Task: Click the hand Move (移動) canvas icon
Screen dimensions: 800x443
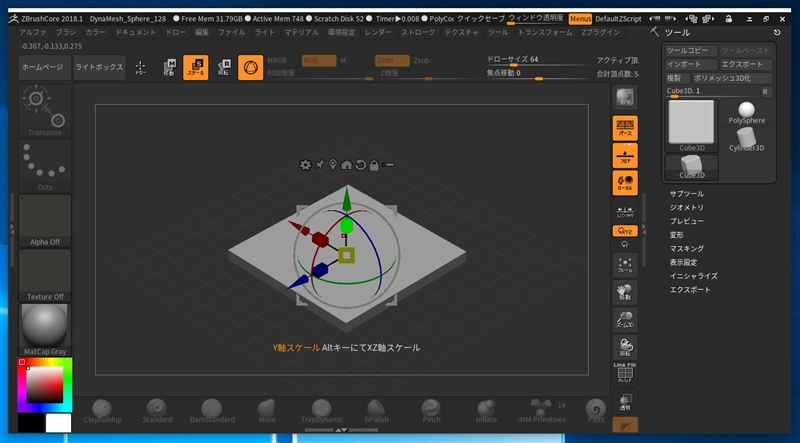Action: click(x=625, y=292)
